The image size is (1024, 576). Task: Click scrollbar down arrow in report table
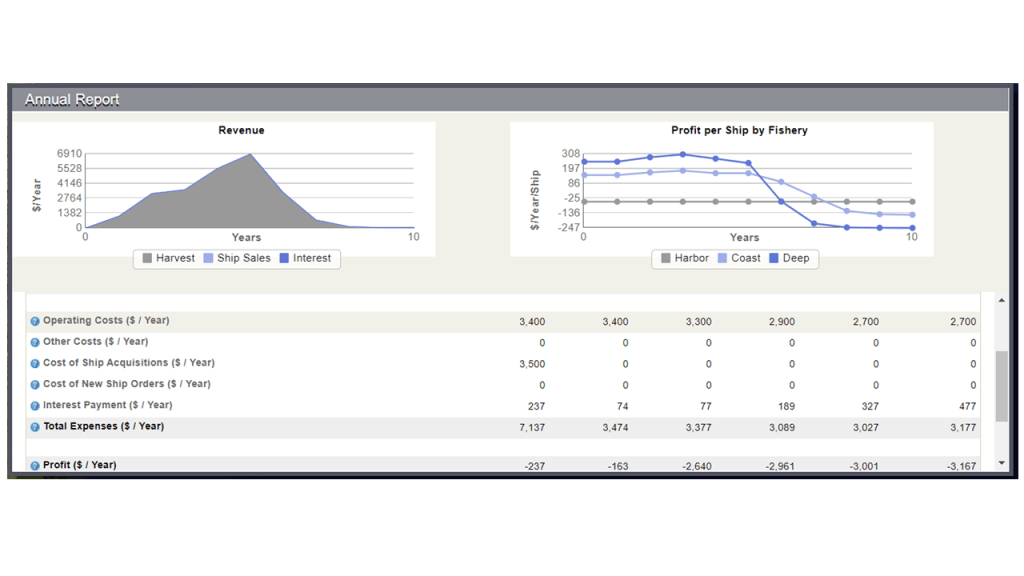click(x=1002, y=464)
